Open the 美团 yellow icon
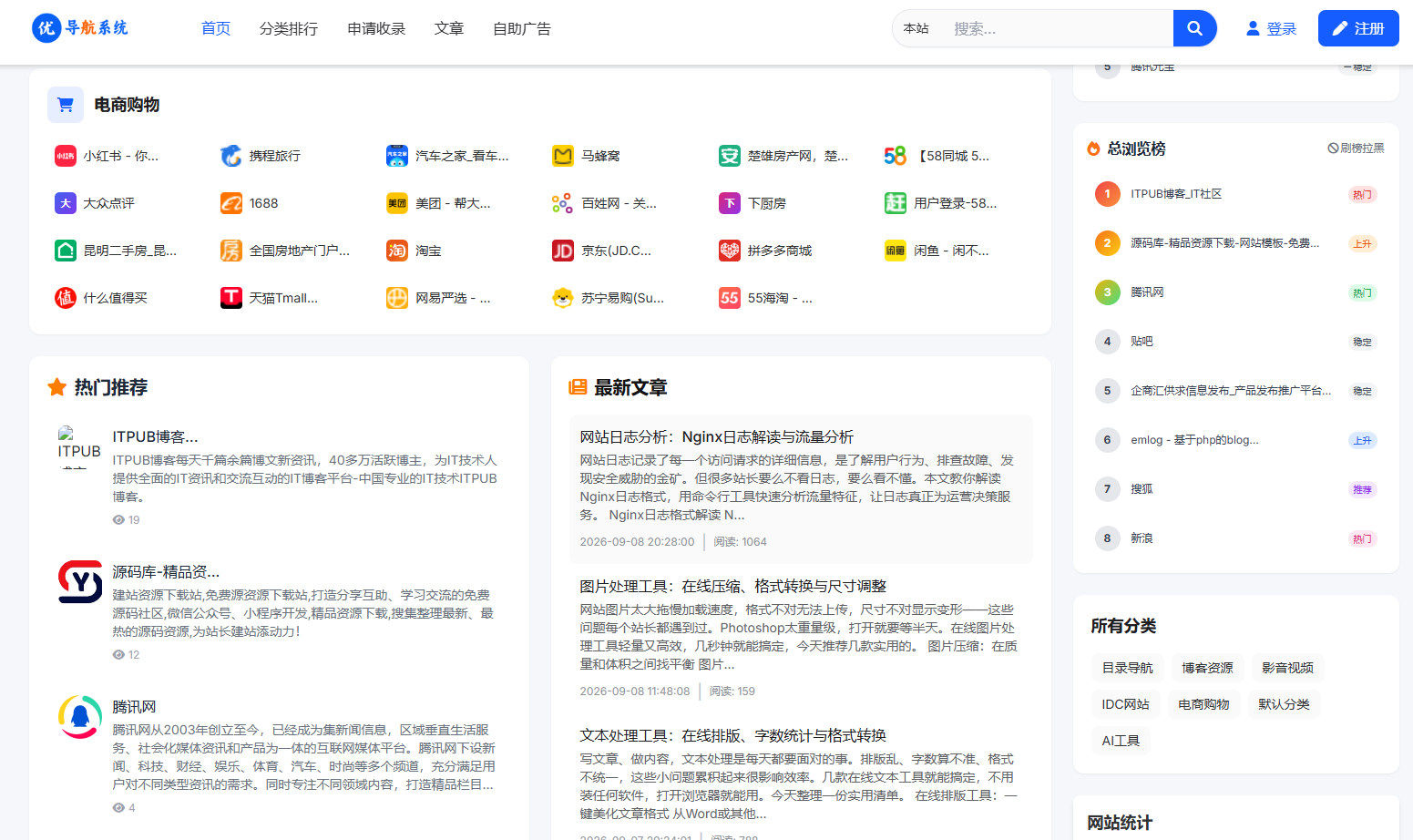The width and height of the screenshot is (1413, 840). coord(397,203)
